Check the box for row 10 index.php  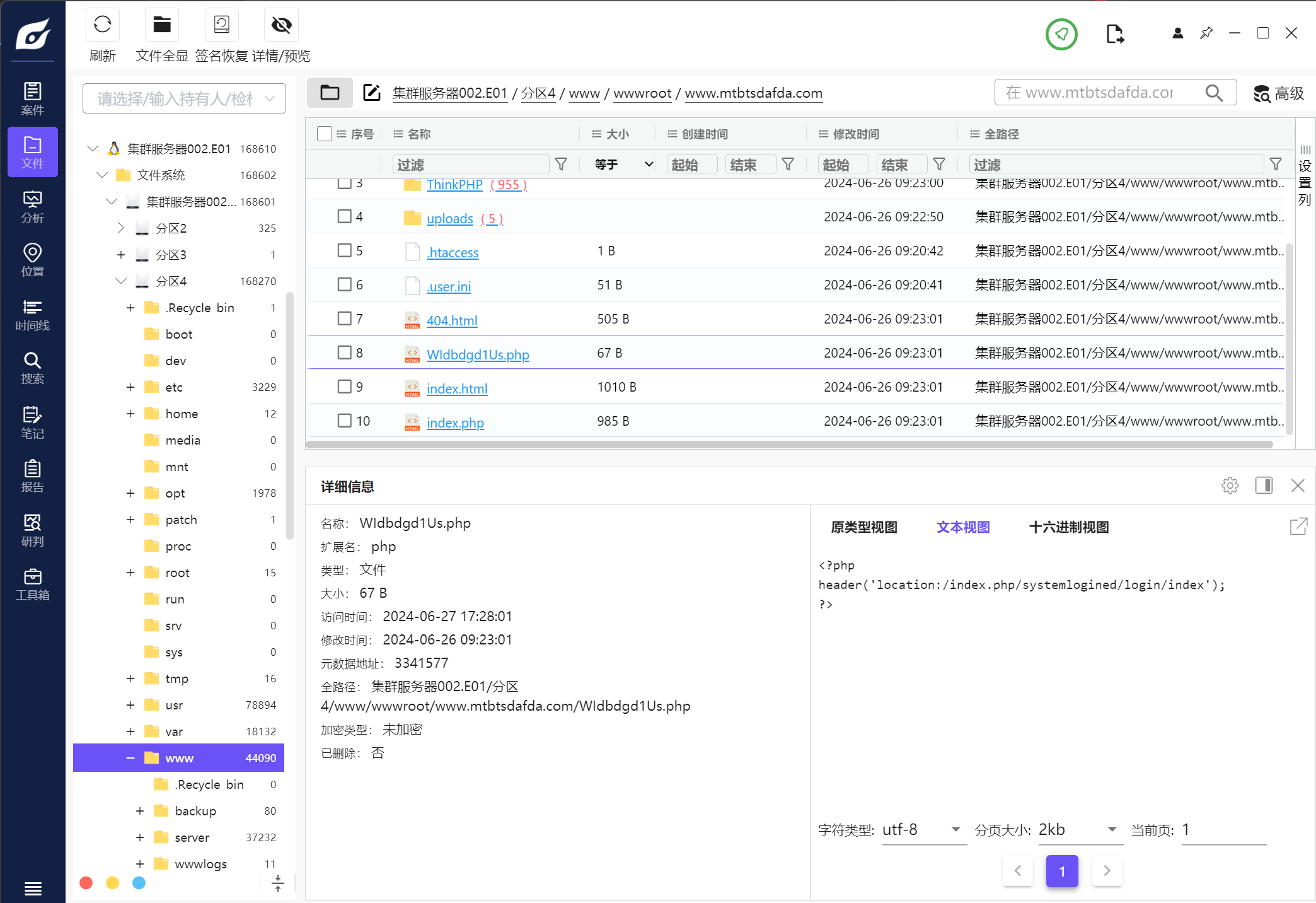pyautogui.click(x=344, y=421)
